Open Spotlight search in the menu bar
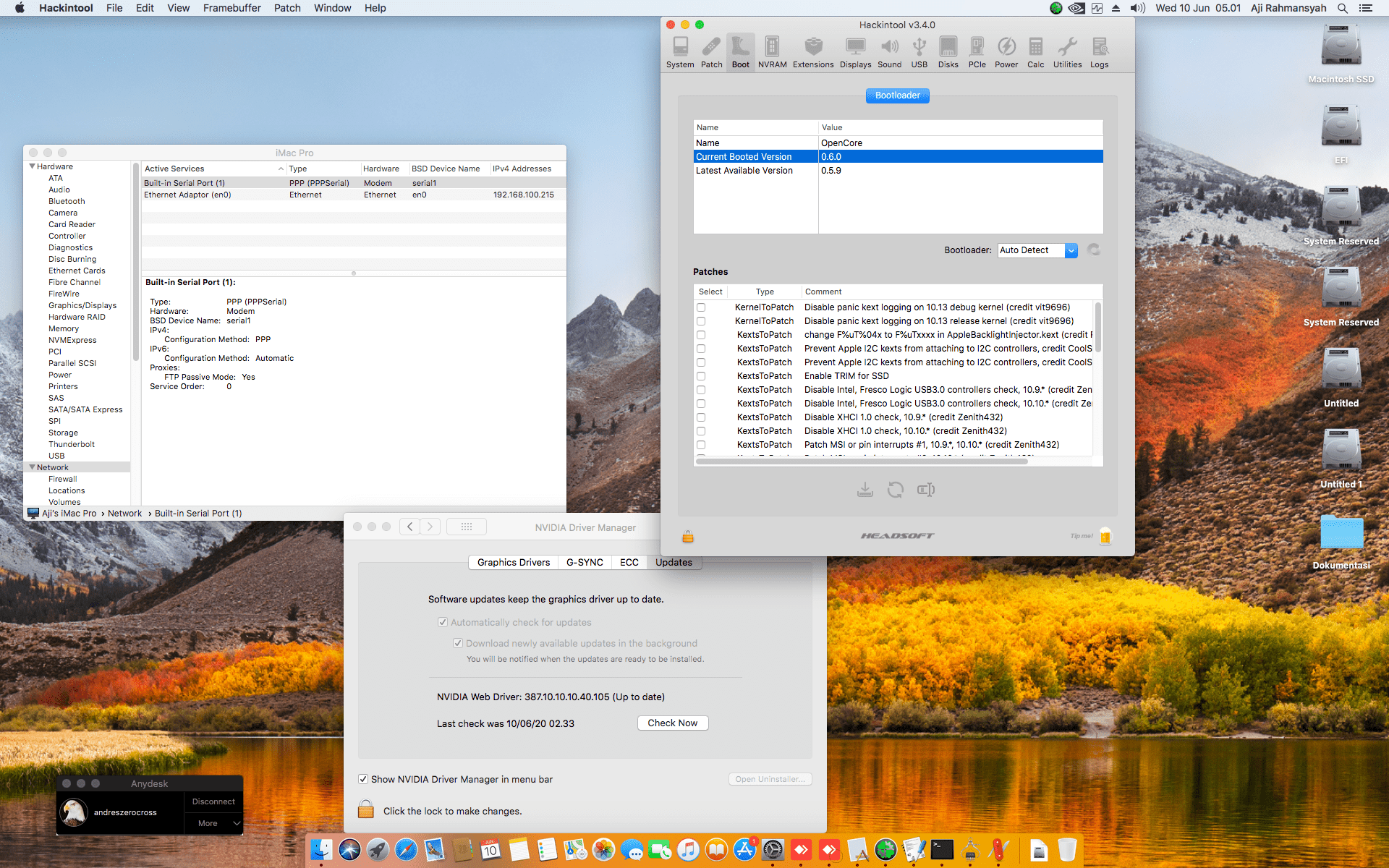 coord(1343,8)
